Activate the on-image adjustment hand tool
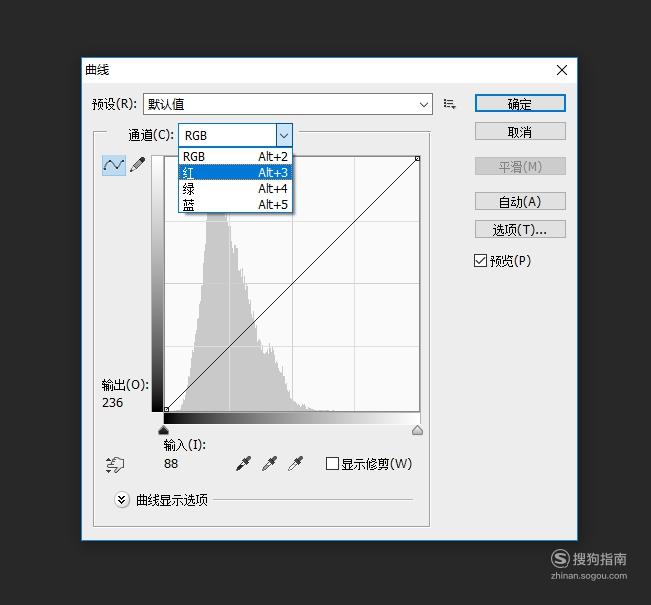 coord(115,465)
